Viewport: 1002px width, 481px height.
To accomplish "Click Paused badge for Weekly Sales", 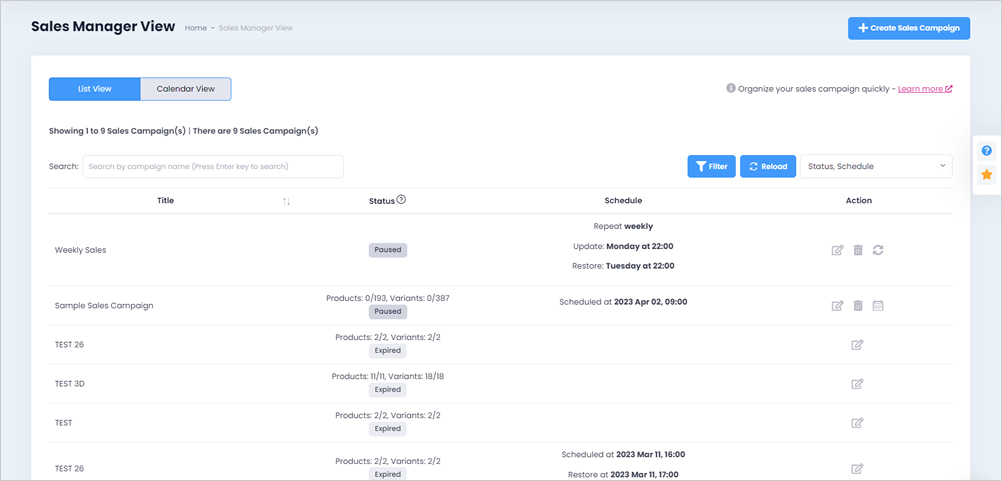I will (388, 250).
